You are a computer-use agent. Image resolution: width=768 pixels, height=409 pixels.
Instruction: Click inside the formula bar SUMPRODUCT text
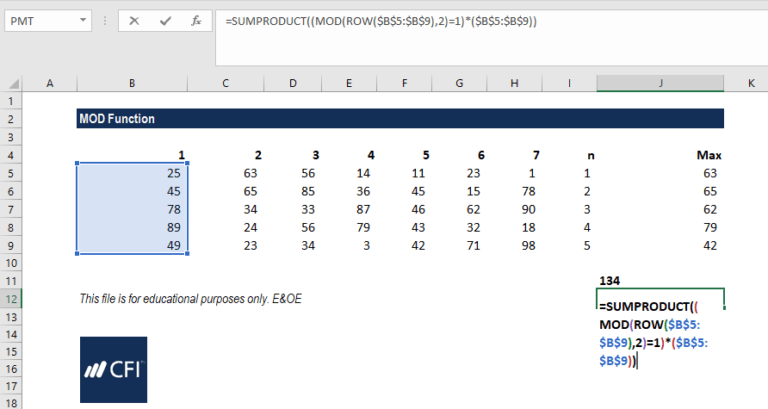[381, 21]
